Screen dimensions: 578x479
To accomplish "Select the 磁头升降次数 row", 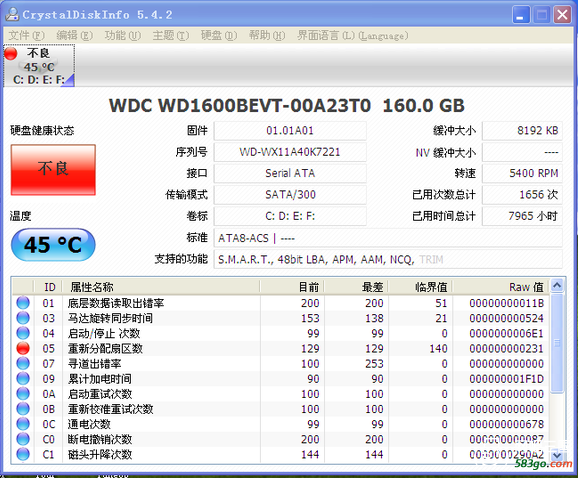I will [x=281, y=454].
